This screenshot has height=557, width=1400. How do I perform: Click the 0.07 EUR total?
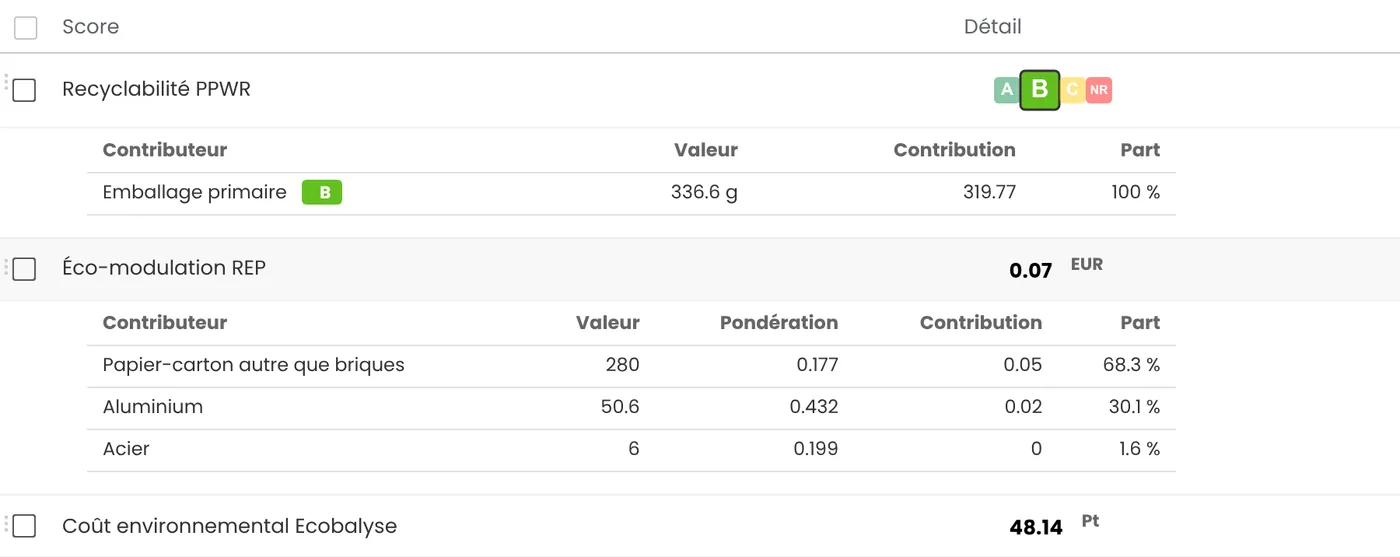coord(1056,269)
